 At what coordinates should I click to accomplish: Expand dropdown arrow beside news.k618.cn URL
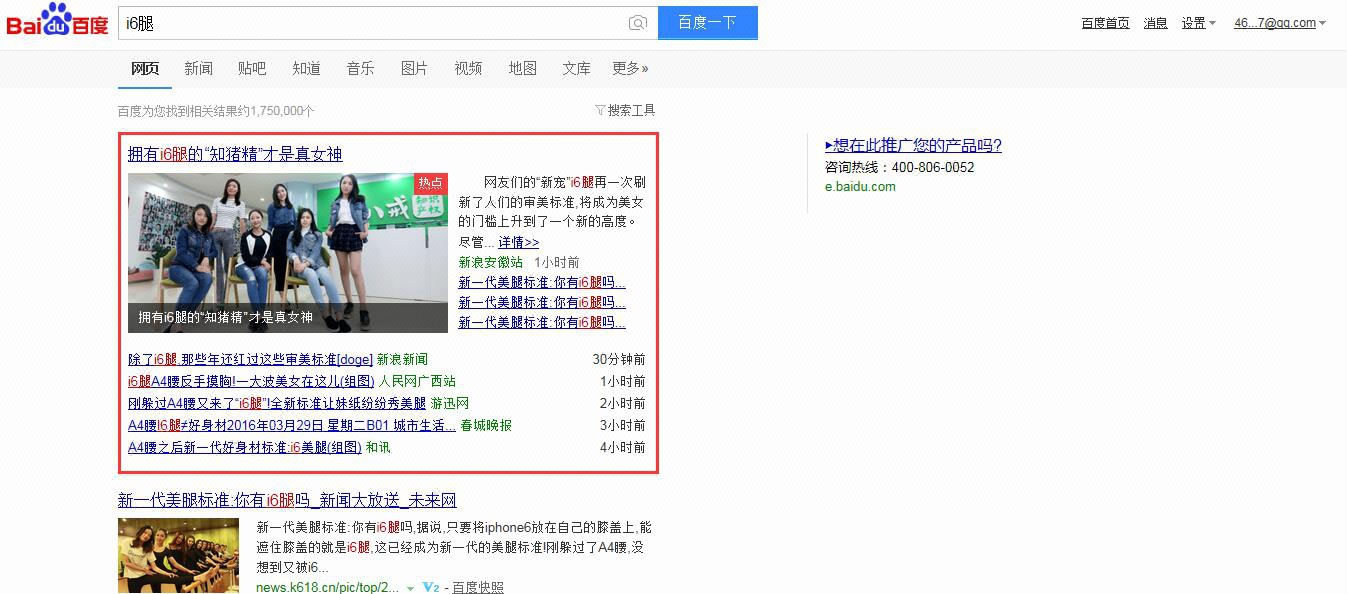(x=410, y=588)
